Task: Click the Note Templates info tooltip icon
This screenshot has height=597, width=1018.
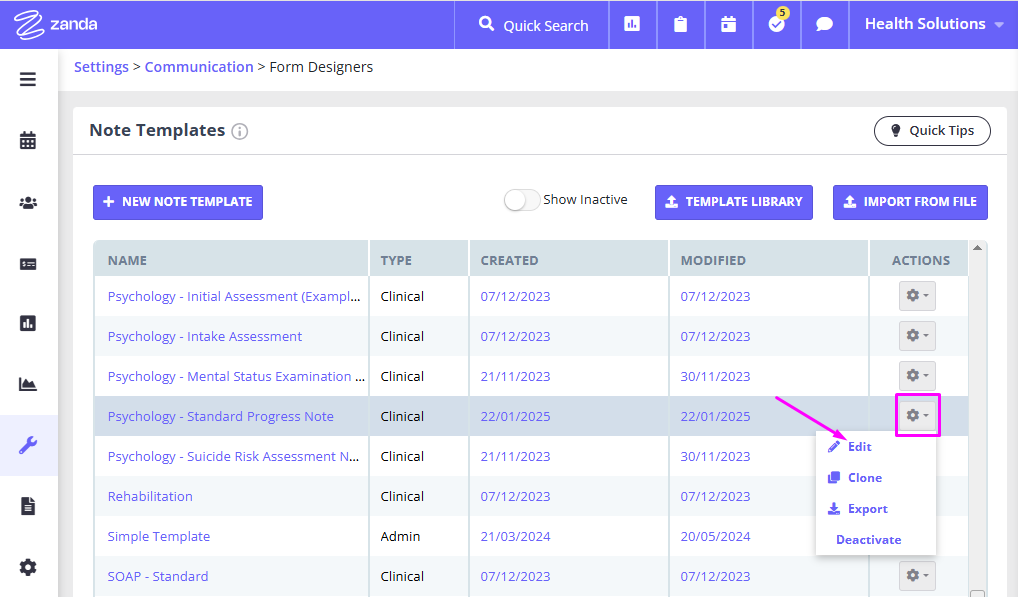Action: [240, 131]
